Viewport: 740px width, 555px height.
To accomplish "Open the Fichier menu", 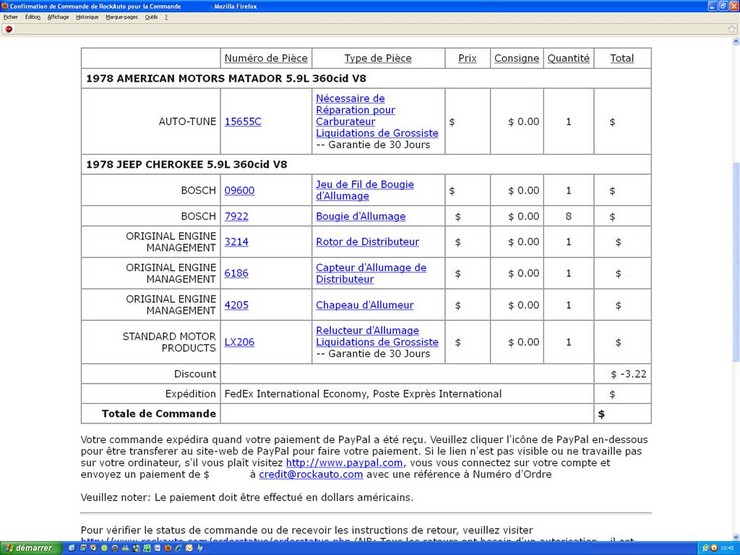I will [10, 17].
